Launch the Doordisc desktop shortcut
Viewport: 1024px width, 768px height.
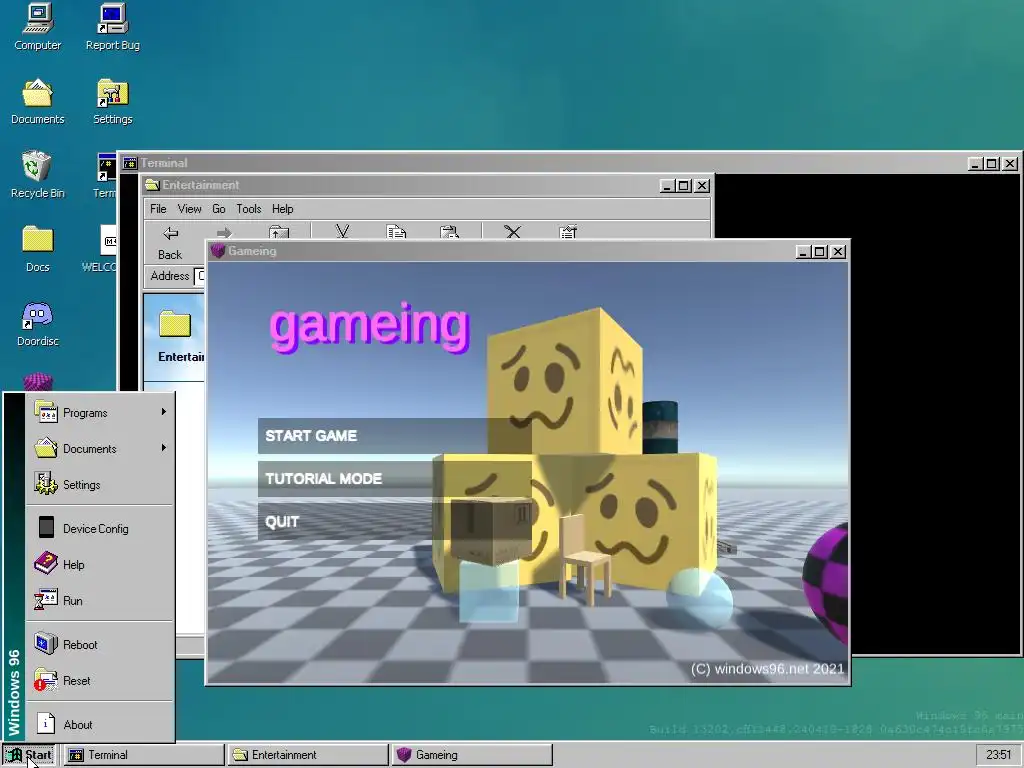37,323
